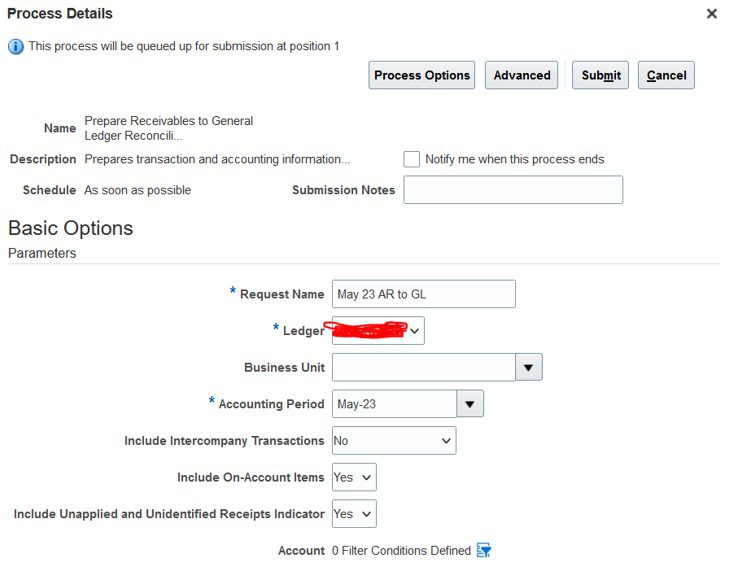Enable Notify me when this process ends

(x=411, y=159)
